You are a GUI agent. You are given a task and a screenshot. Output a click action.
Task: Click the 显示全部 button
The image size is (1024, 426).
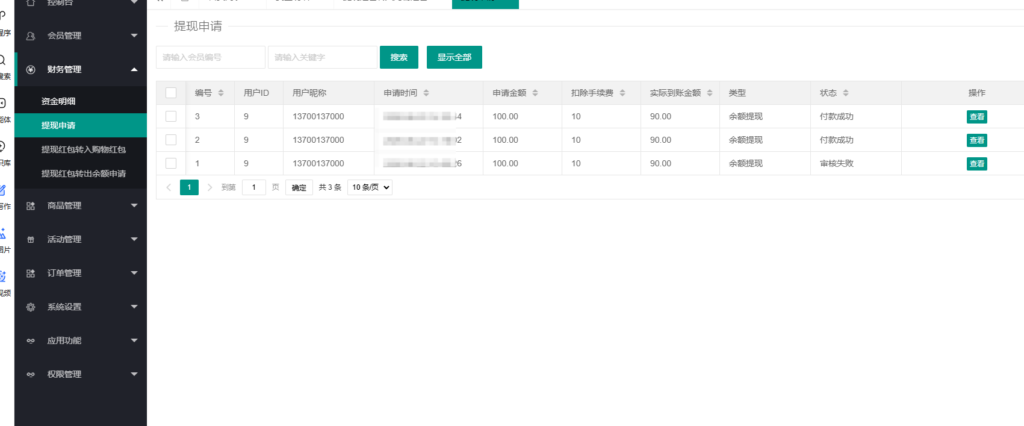(x=455, y=57)
